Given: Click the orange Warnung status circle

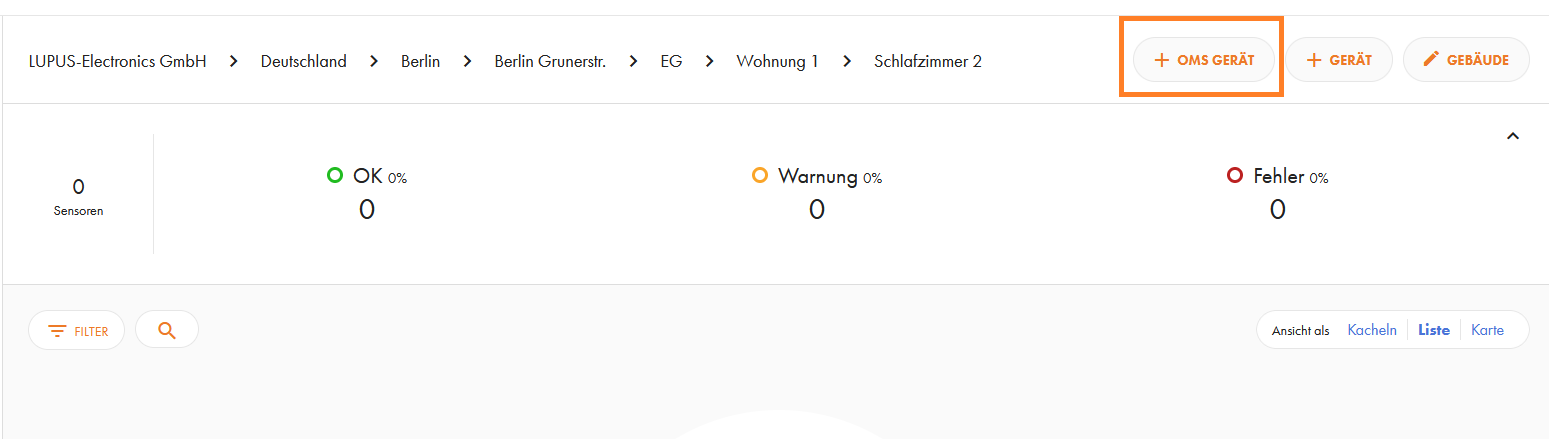Looking at the screenshot, I should 760,176.
